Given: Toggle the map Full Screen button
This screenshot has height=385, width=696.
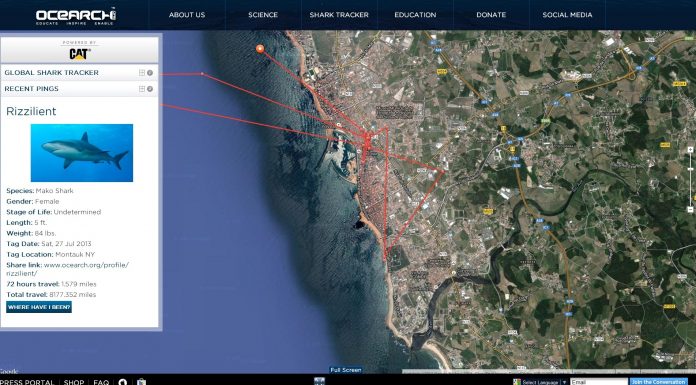Looking at the screenshot, I should pos(346,369).
